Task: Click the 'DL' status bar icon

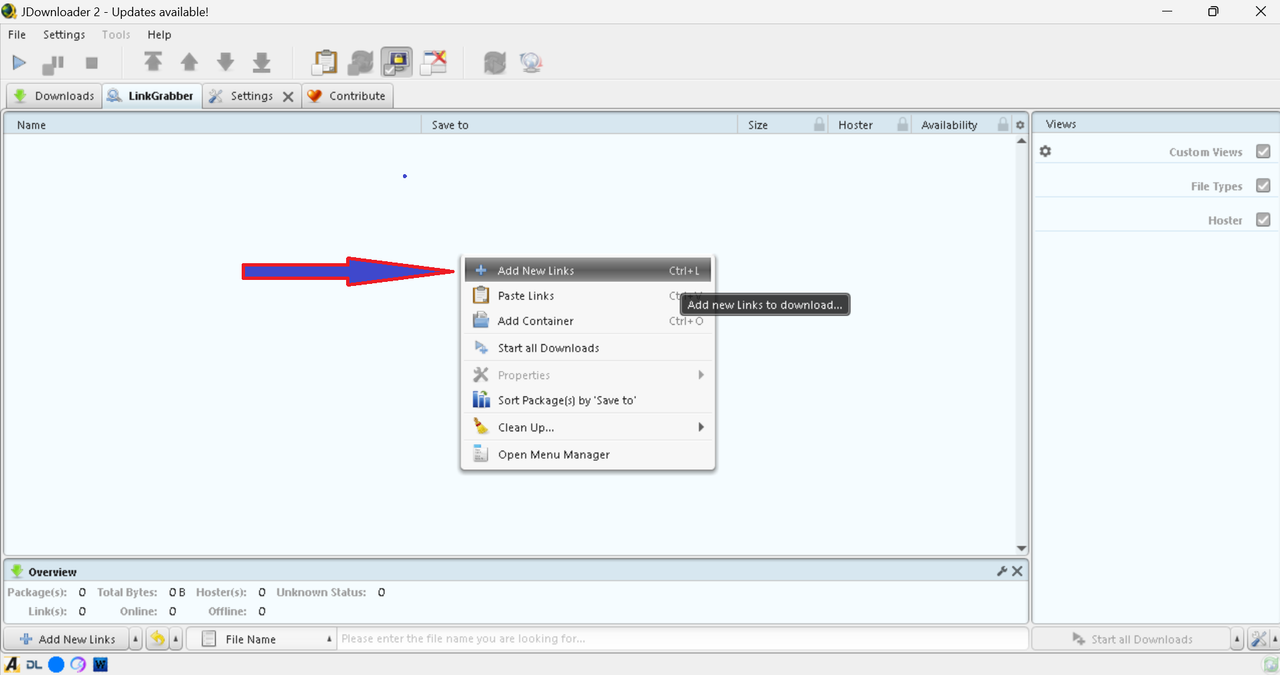Action: coord(34,664)
